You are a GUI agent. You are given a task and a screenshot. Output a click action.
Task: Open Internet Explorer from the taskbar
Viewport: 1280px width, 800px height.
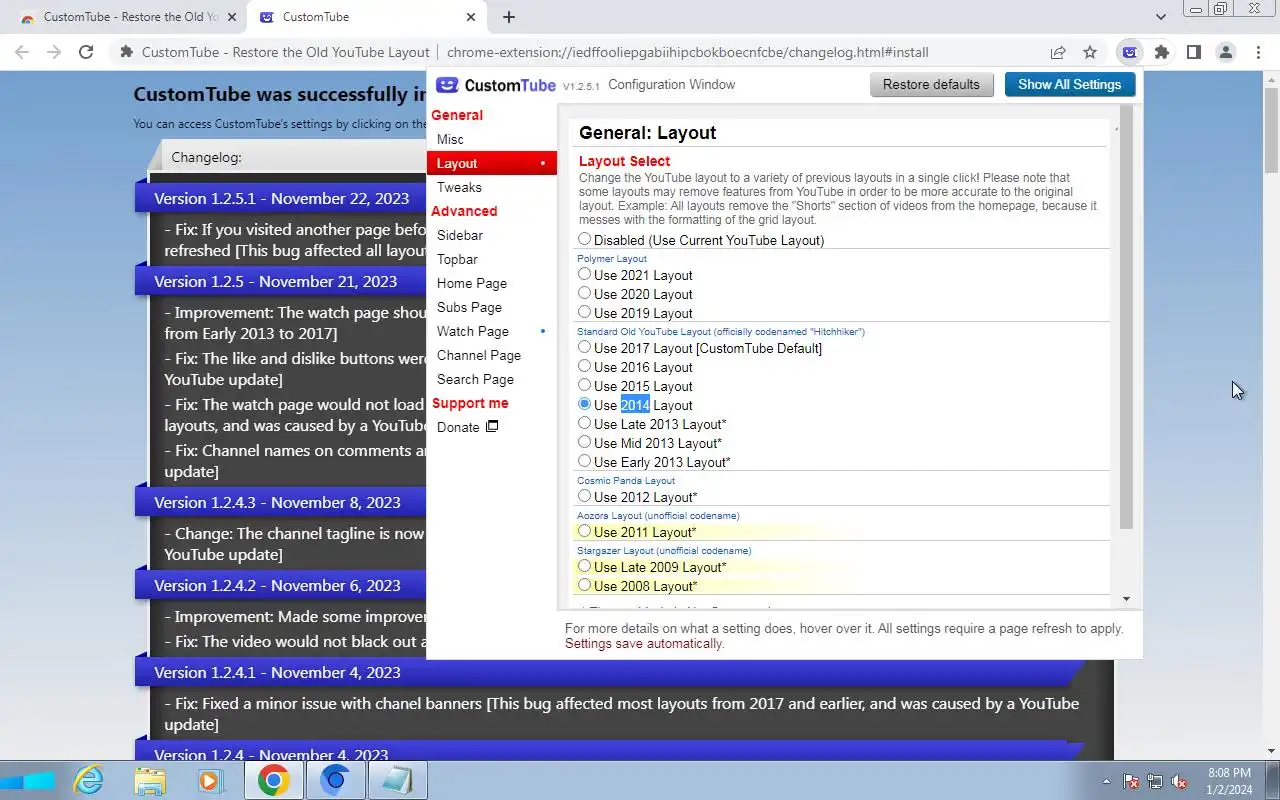click(89, 780)
